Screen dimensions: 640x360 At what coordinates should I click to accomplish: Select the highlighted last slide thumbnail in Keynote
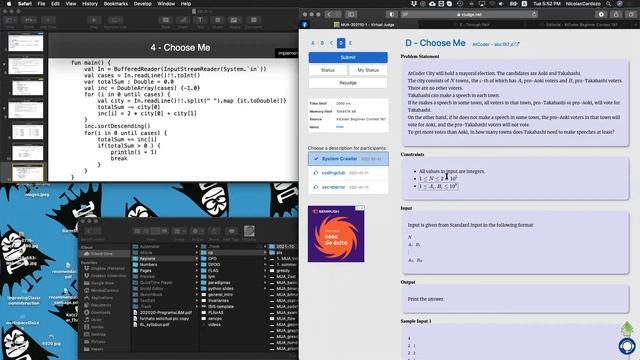click(27, 173)
